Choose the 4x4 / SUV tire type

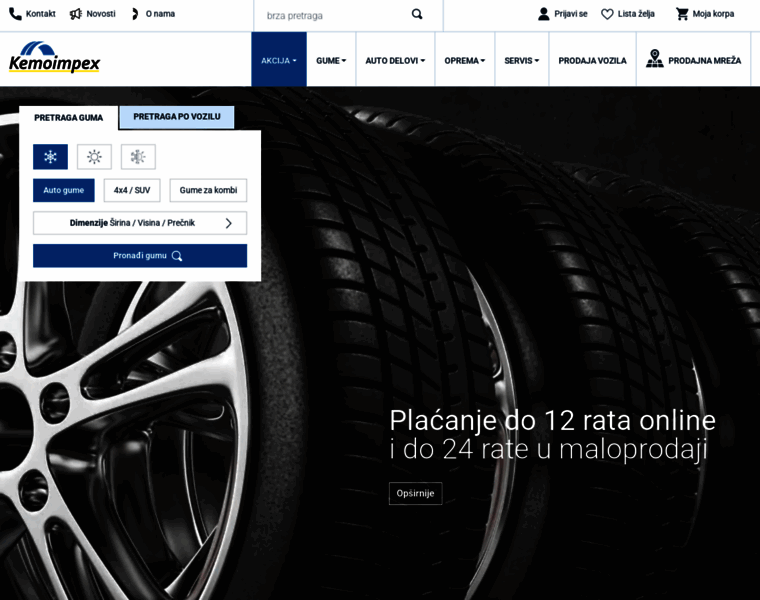coord(132,190)
